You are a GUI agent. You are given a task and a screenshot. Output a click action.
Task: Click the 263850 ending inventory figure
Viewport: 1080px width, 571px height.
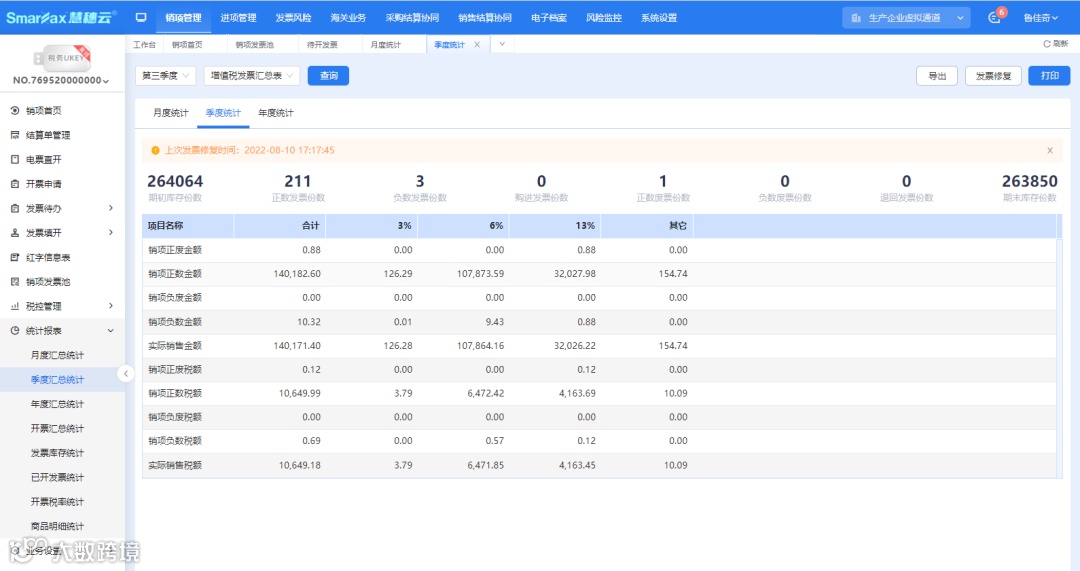(1029, 181)
